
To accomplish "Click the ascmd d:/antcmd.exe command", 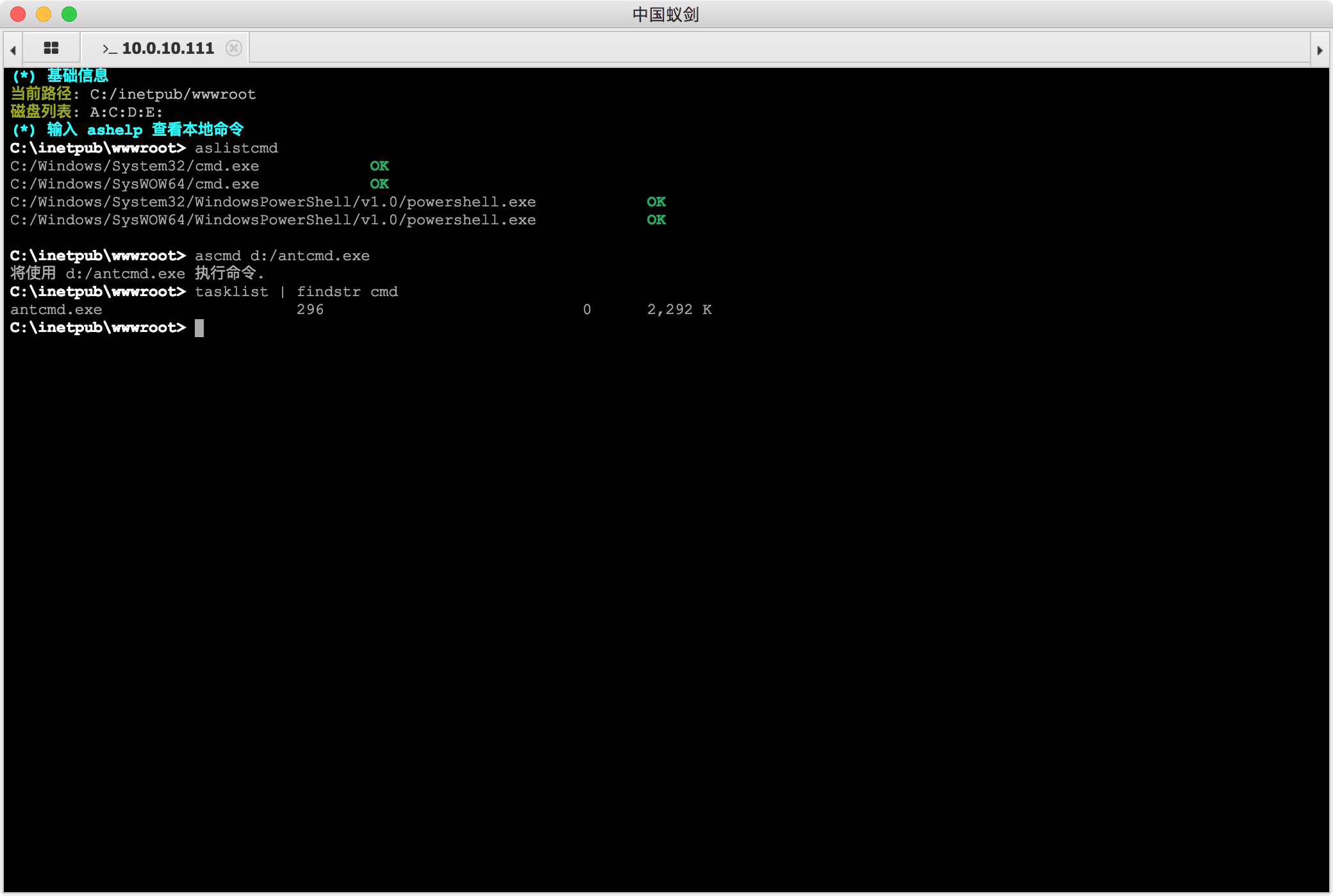I will 282,256.
